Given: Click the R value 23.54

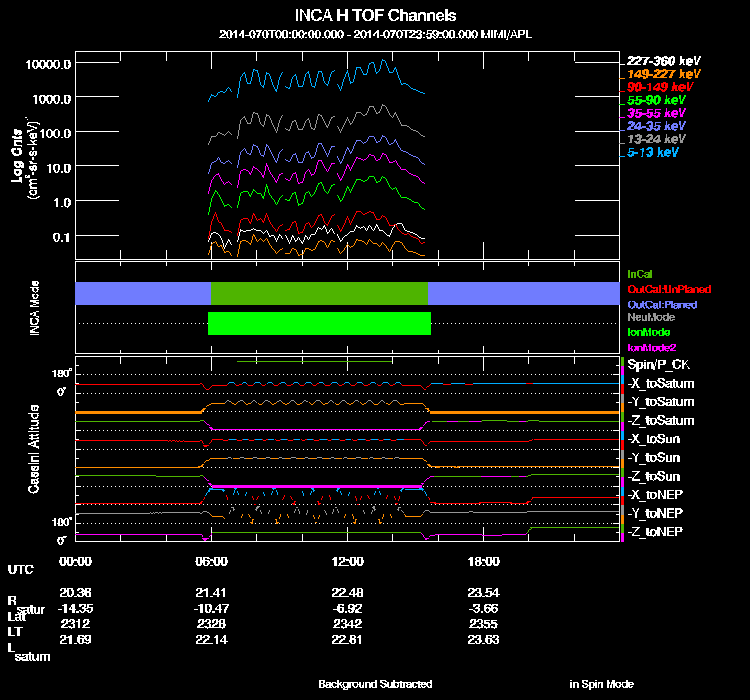Looking at the screenshot, I should (484, 593).
